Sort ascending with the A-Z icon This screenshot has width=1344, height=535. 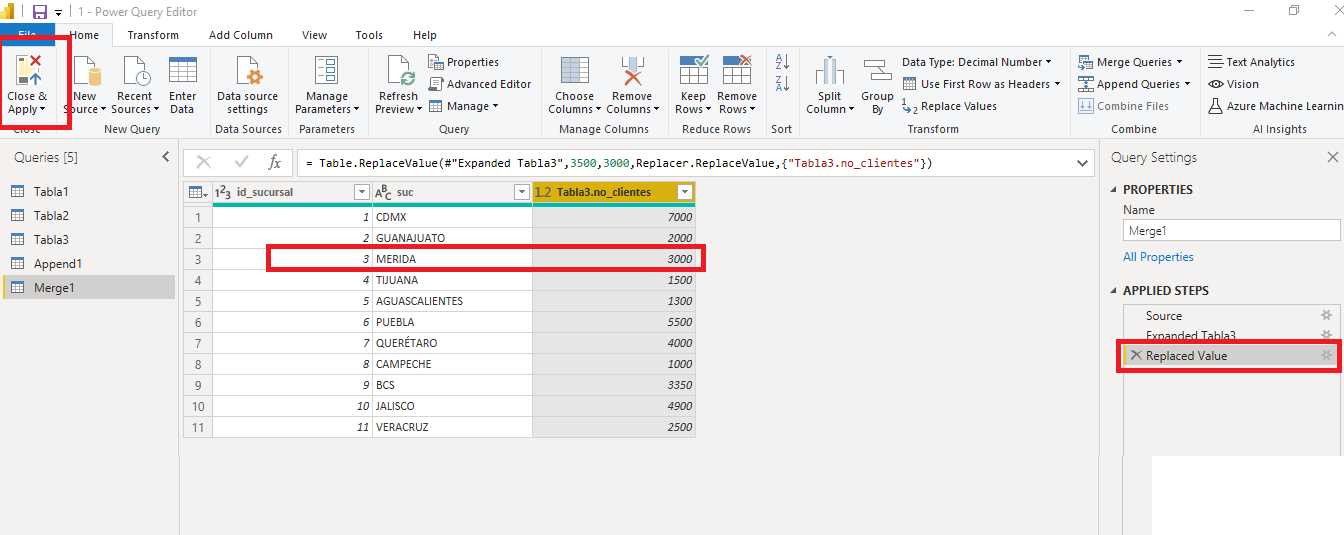coord(782,62)
